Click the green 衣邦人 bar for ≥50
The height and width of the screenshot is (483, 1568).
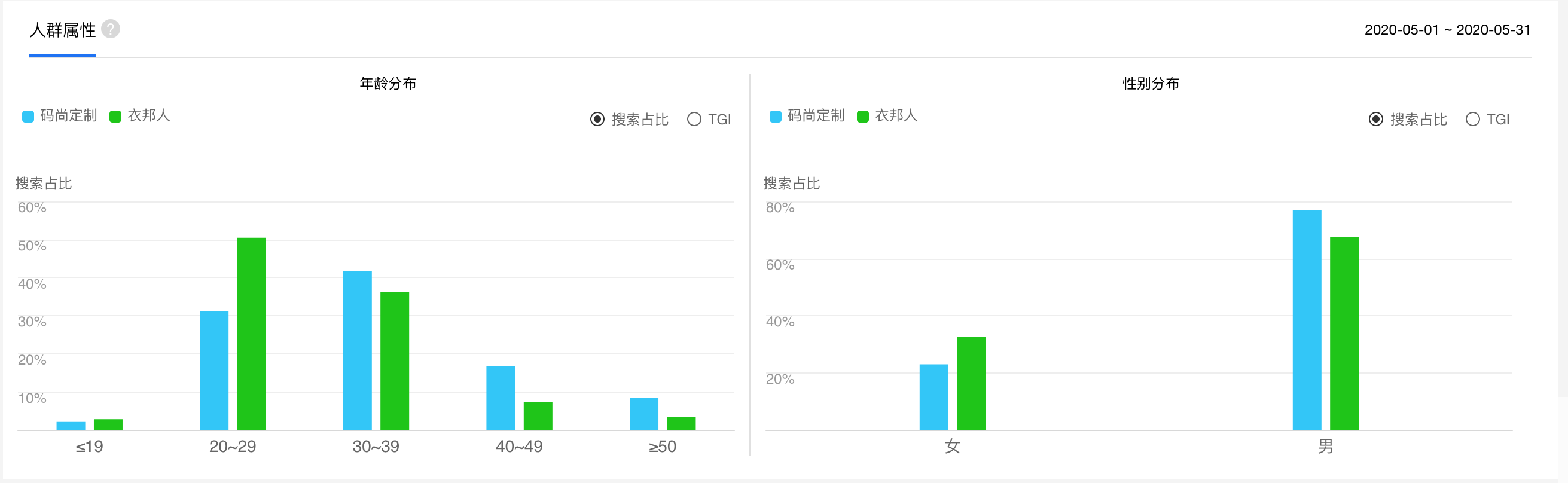coord(681,423)
